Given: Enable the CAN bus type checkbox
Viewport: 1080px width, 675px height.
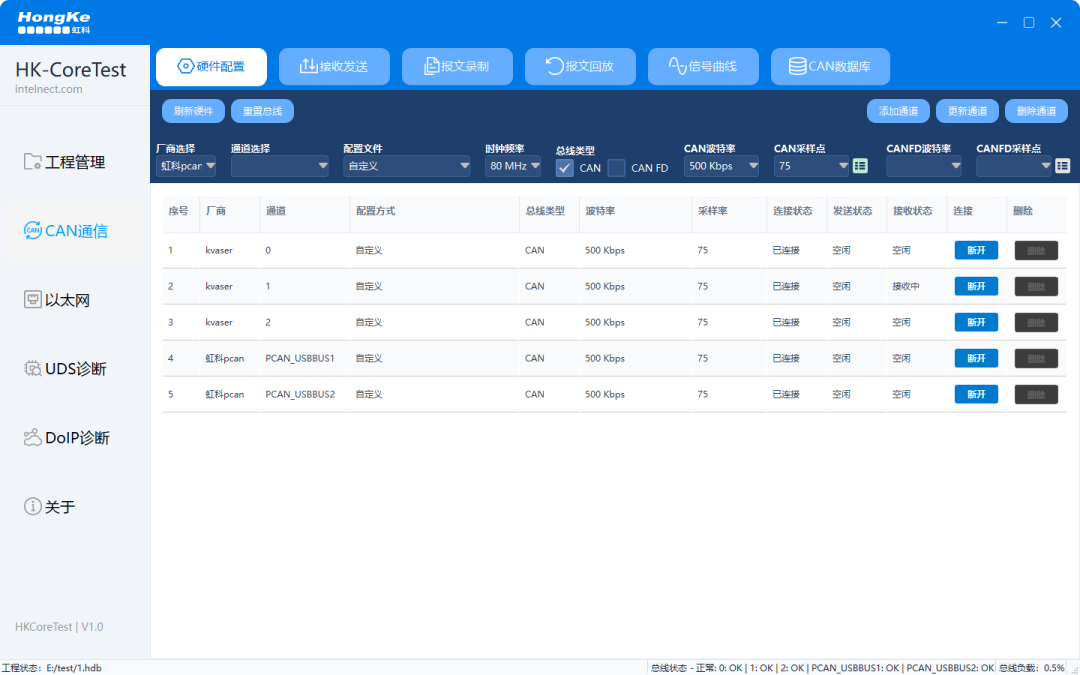Looking at the screenshot, I should [565, 168].
